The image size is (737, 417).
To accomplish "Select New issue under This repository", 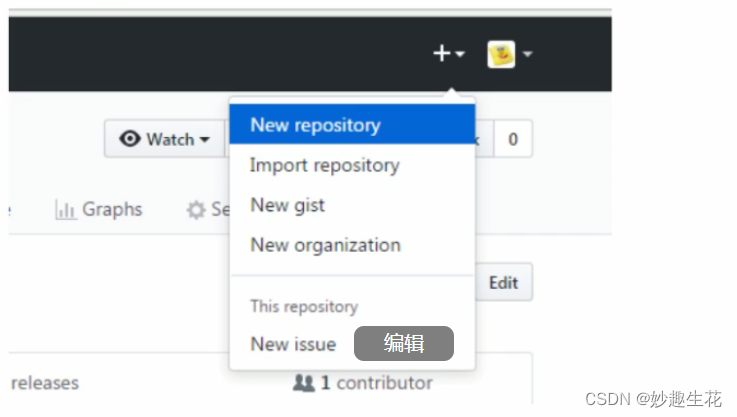I will tap(293, 344).
